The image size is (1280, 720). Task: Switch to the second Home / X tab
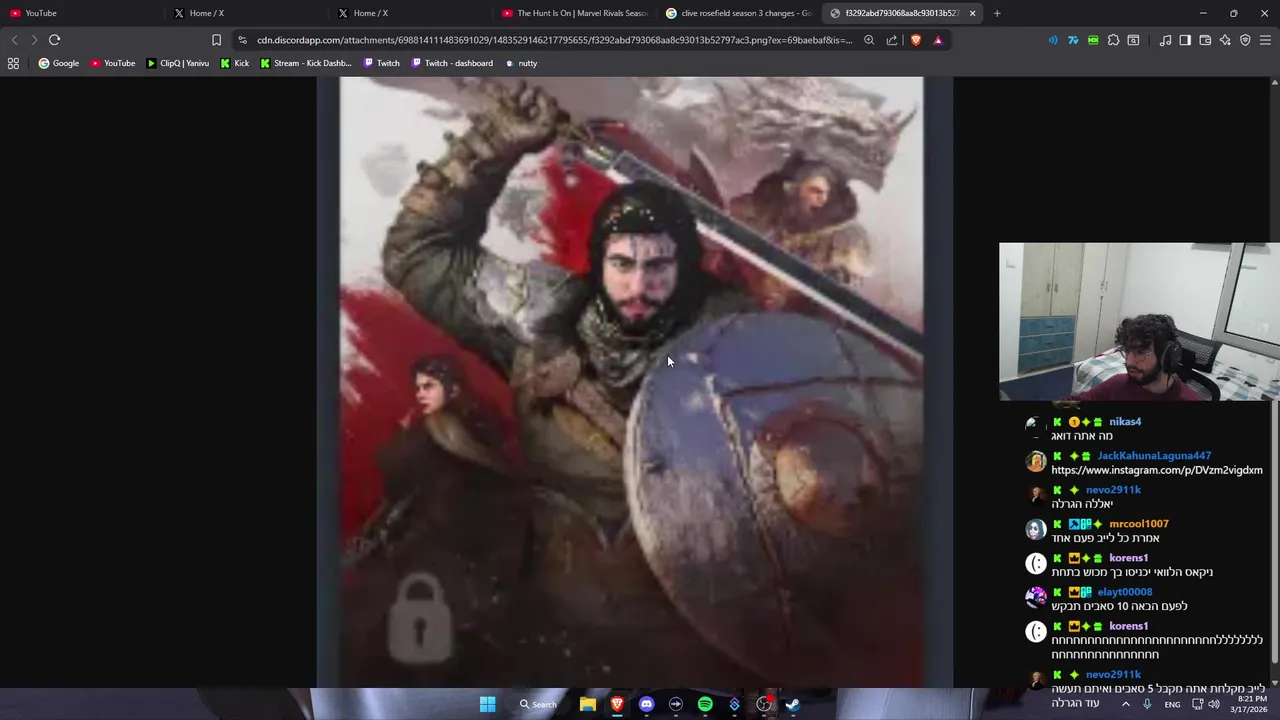tap(410, 13)
